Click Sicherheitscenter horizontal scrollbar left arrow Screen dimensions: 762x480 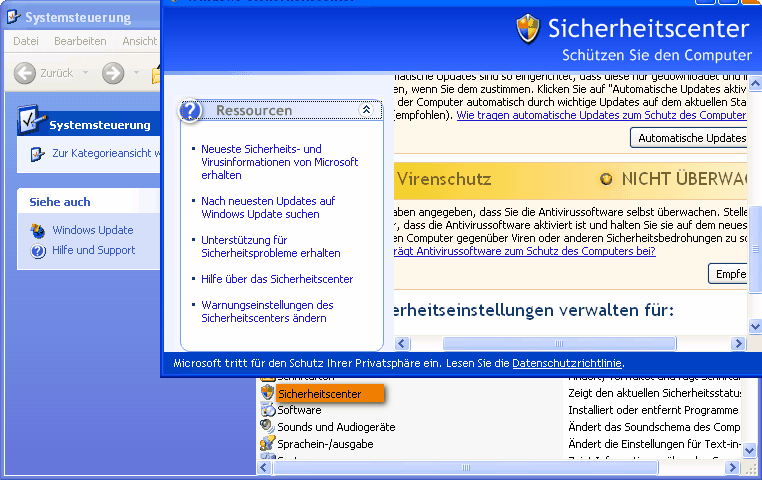(x=401, y=343)
